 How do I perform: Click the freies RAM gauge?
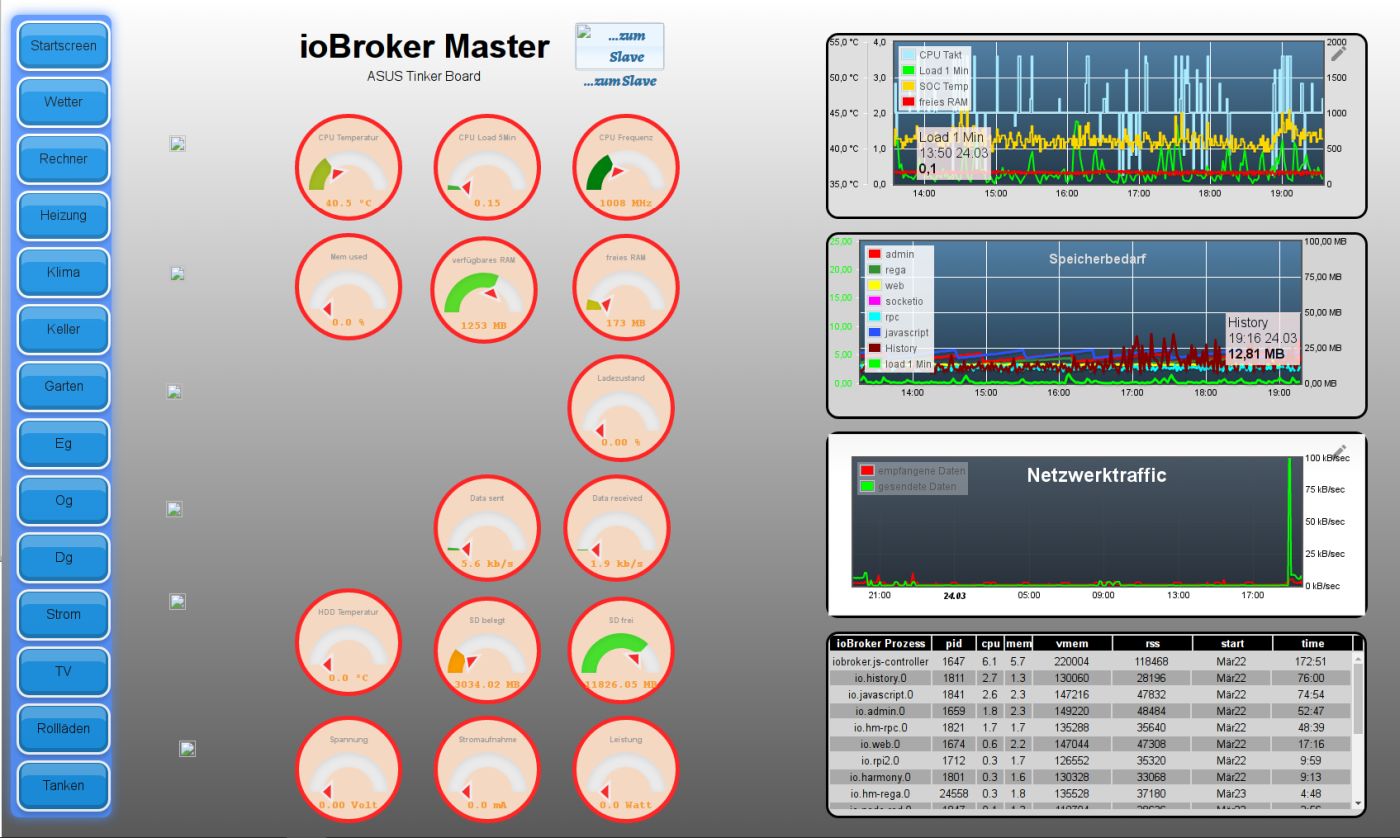pyautogui.click(x=626, y=286)
